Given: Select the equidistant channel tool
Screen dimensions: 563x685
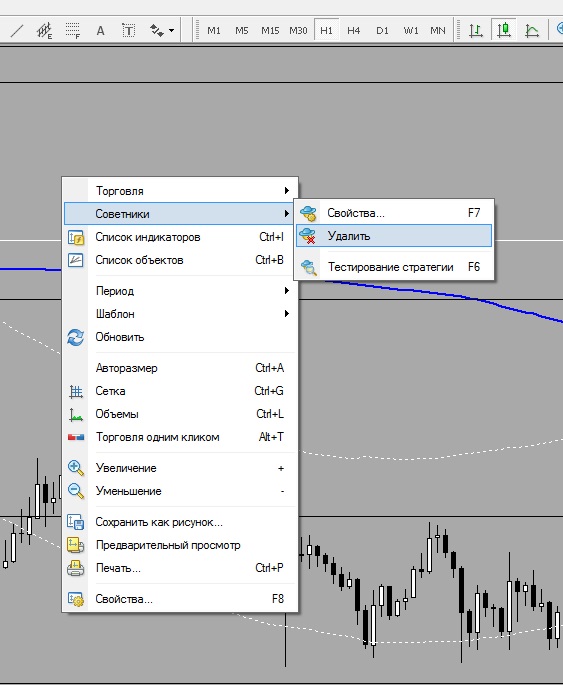Looking at the screenshot, I should 44,31.
